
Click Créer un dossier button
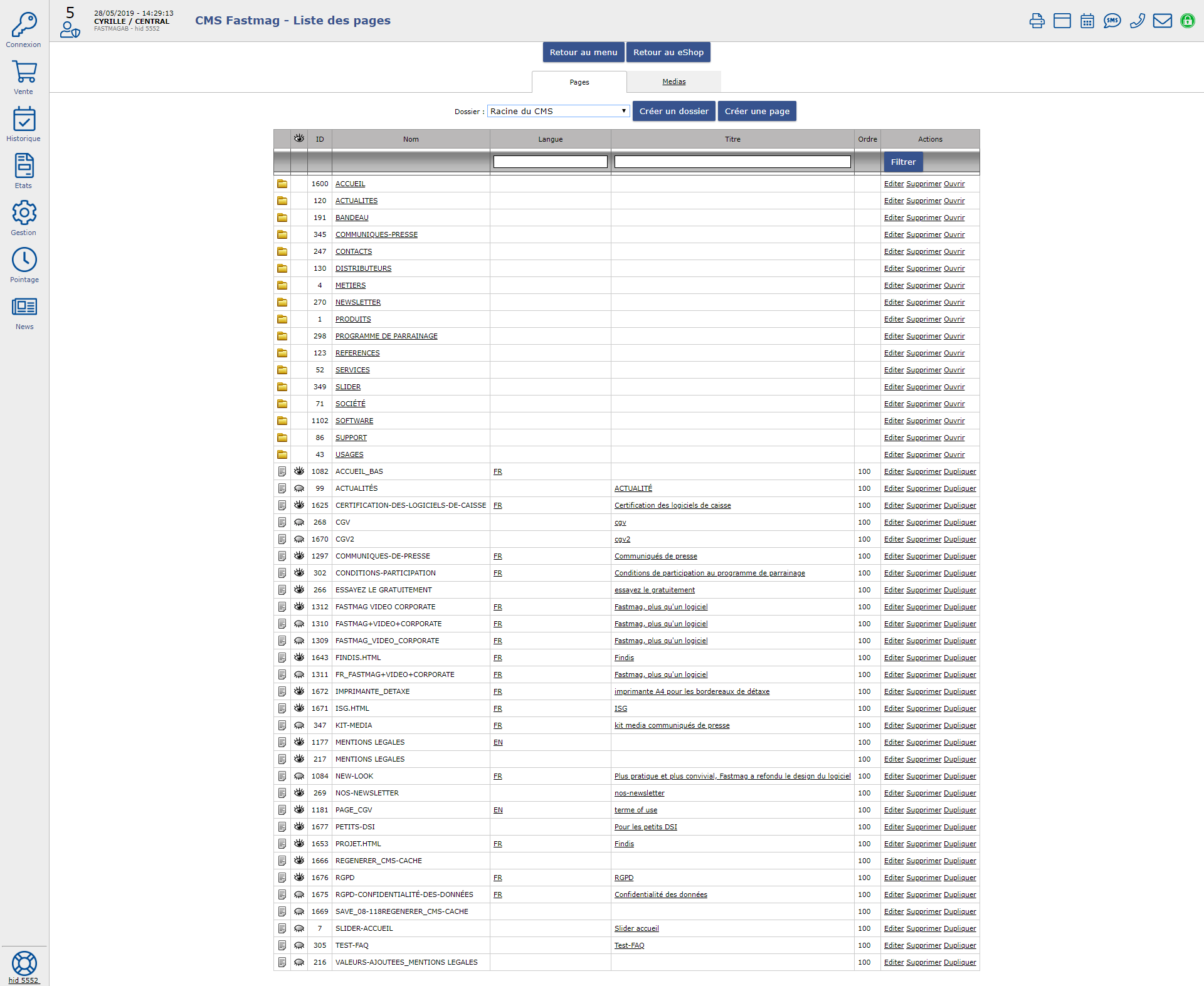coord(673,111)
